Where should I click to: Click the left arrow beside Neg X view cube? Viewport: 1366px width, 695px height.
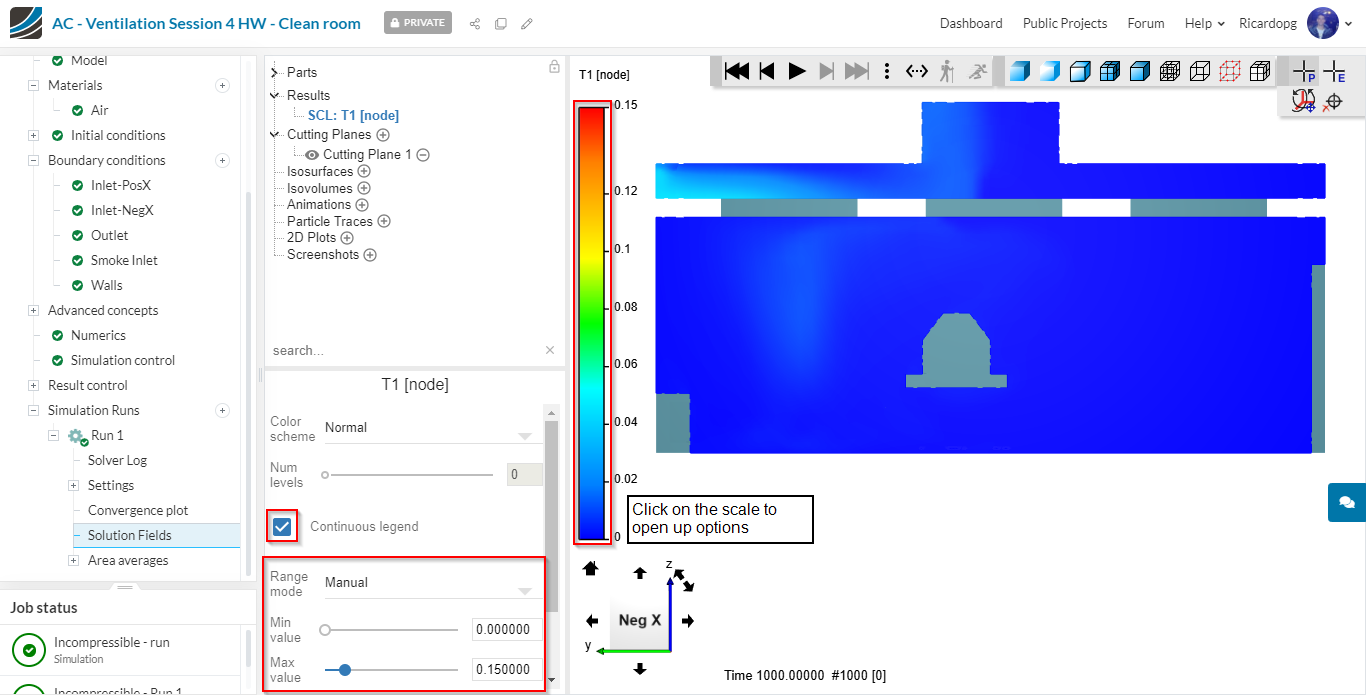[x=592, y=621]
